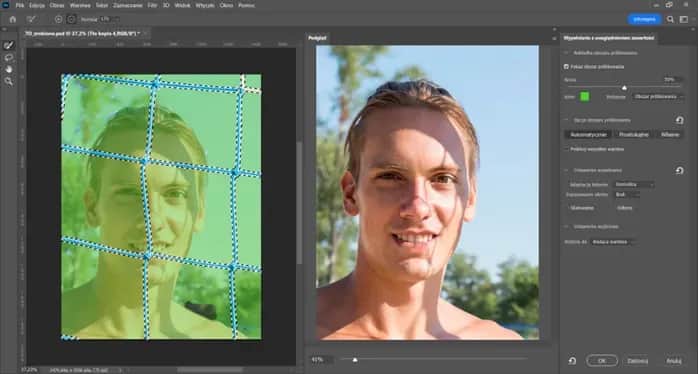Close the document tab with its X
Image resolution: width=698 pixels, height=374 pixels.
[x=144, y=33]
